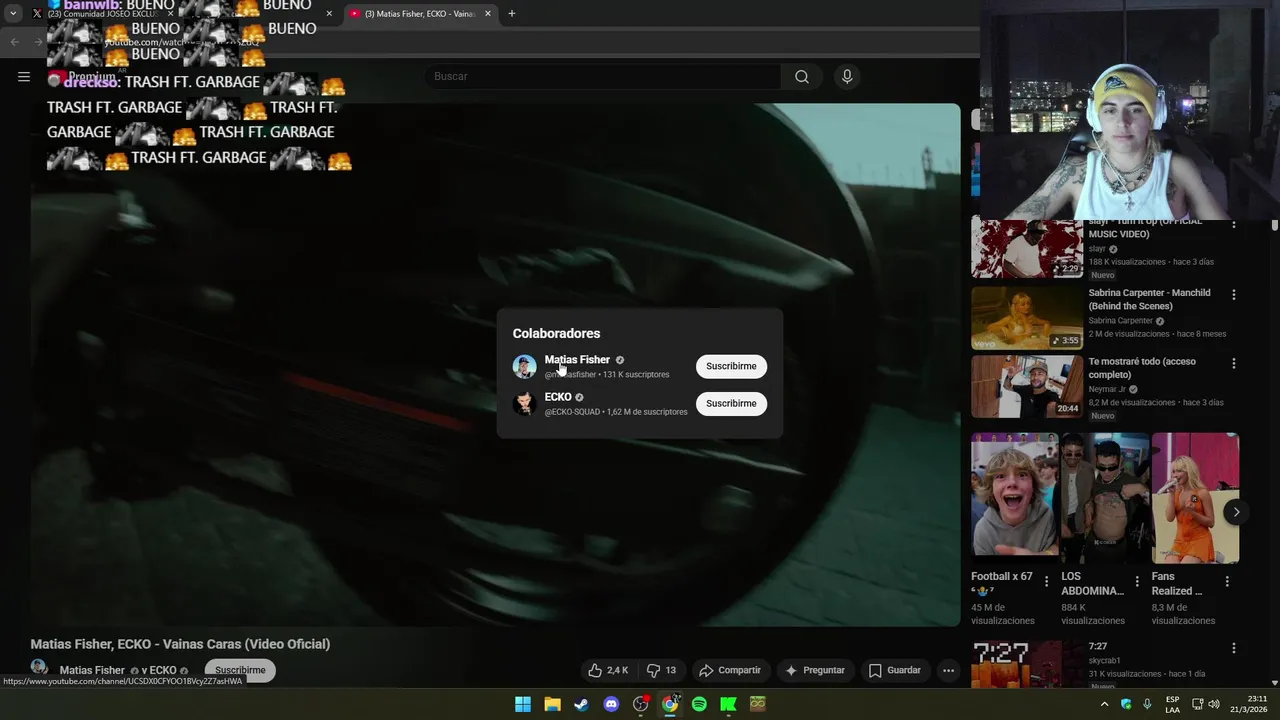
Task: Open Fans Realized short thumbnail
Action: (x=1195, y=498)
